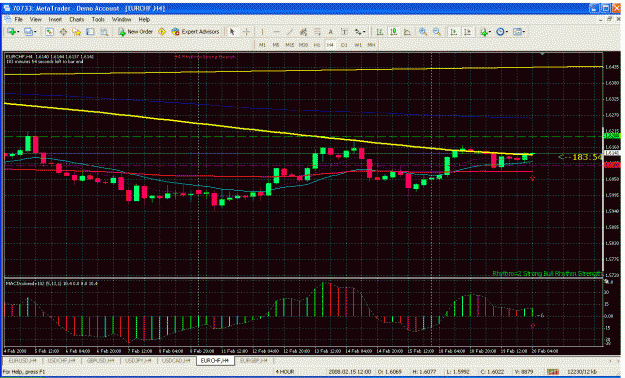Viewport: 625px width, 378px height.
Task: Select the H1 timeframe
Action: pos(317,45)
